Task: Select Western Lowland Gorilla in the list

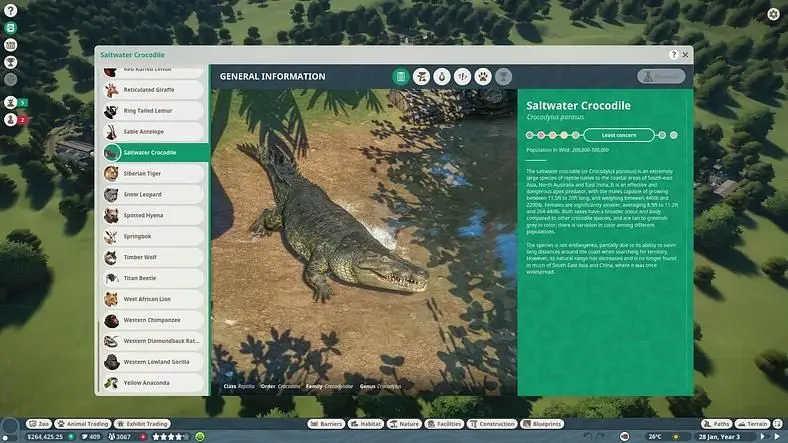Action: pos(153,362)
